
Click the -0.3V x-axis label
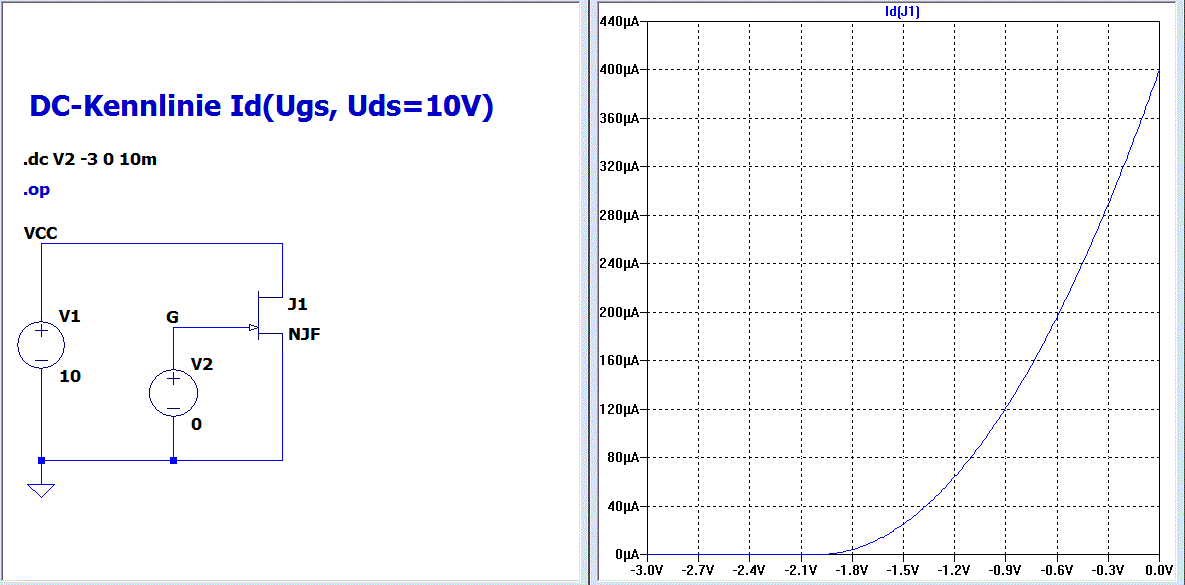[x=1108, y=568]
